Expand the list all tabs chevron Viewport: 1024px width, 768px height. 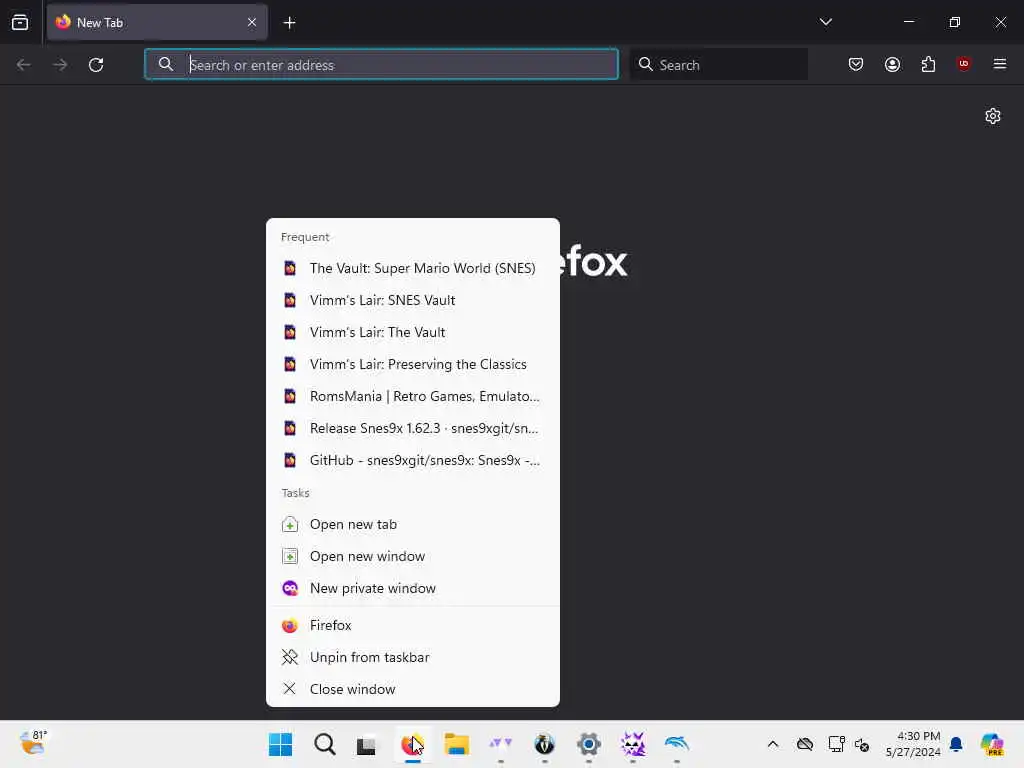pyautogui.click(x=825, y=22)
